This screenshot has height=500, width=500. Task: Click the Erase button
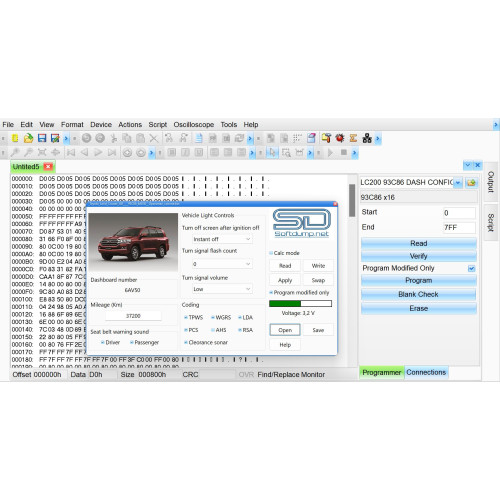tap(419, 308)
